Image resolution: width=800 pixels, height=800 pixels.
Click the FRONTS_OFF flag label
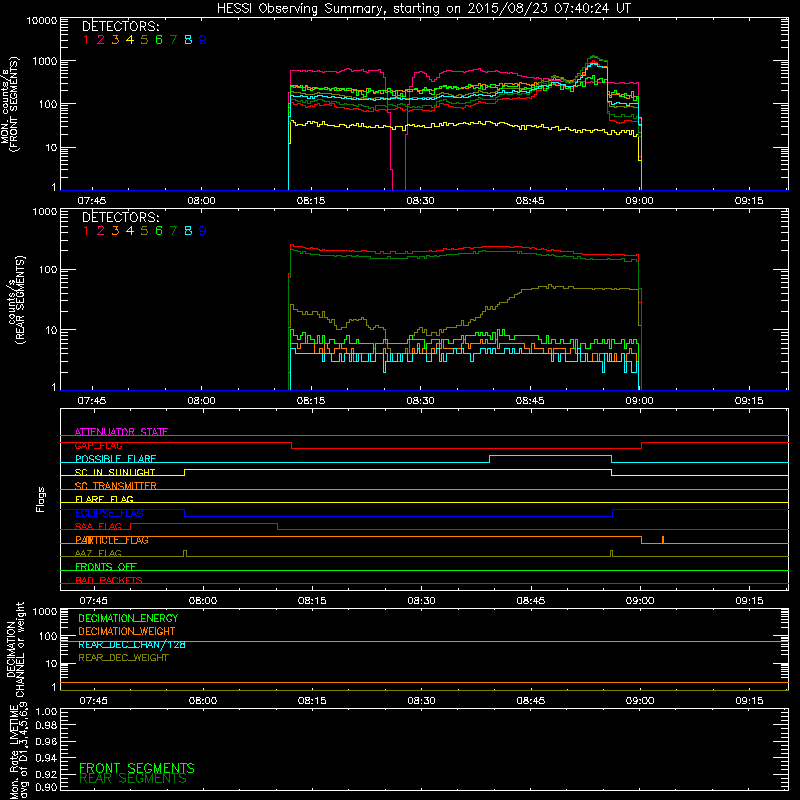[x=106, y=566]
